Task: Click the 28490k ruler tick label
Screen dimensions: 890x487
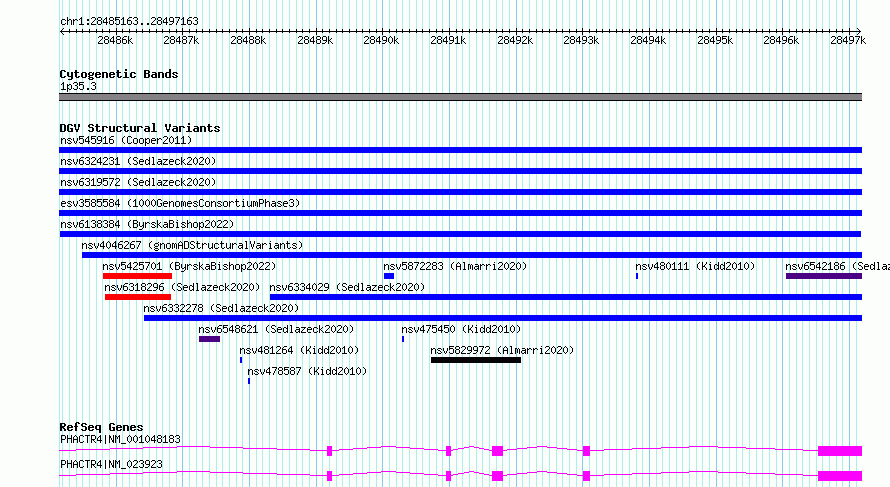Action: (x=381, y=40)
